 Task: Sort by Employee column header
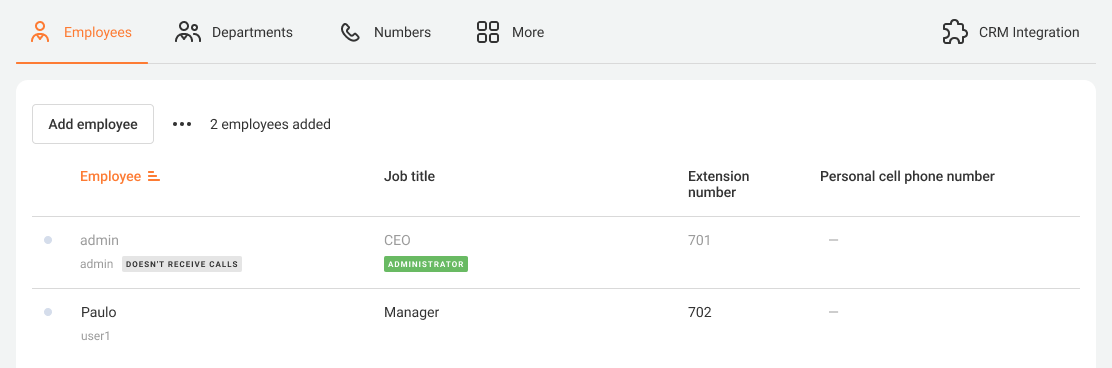[x=111, y=177]
